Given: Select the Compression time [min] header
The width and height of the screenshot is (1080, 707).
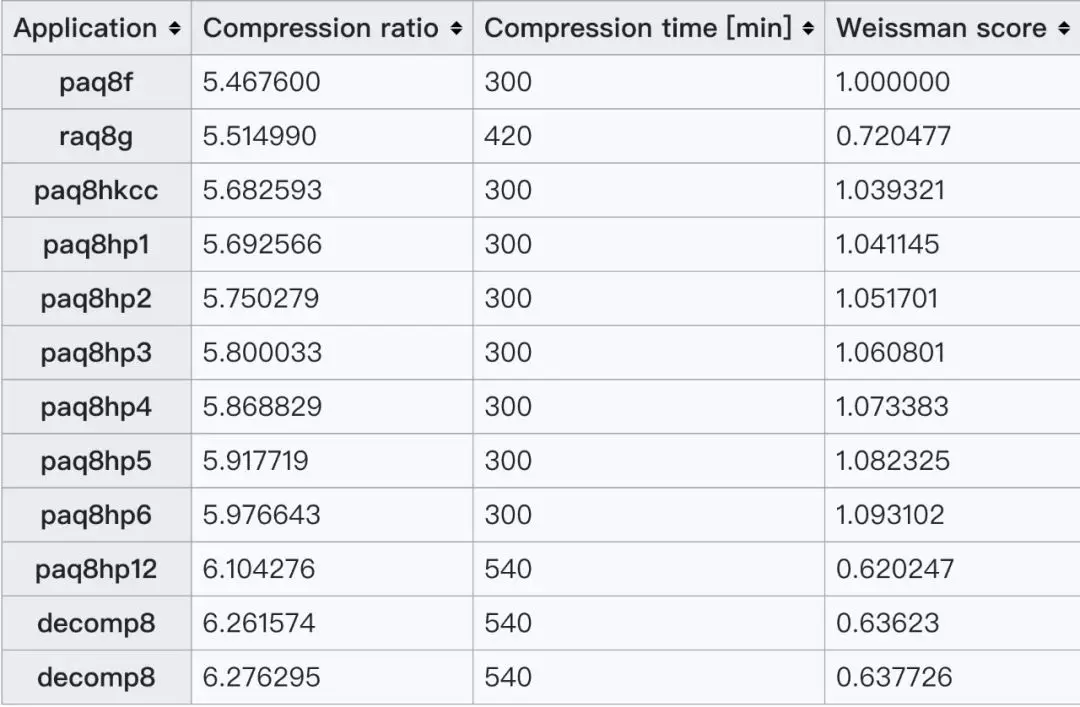Looking at the screenshot, I should click(x=649, y=28).
